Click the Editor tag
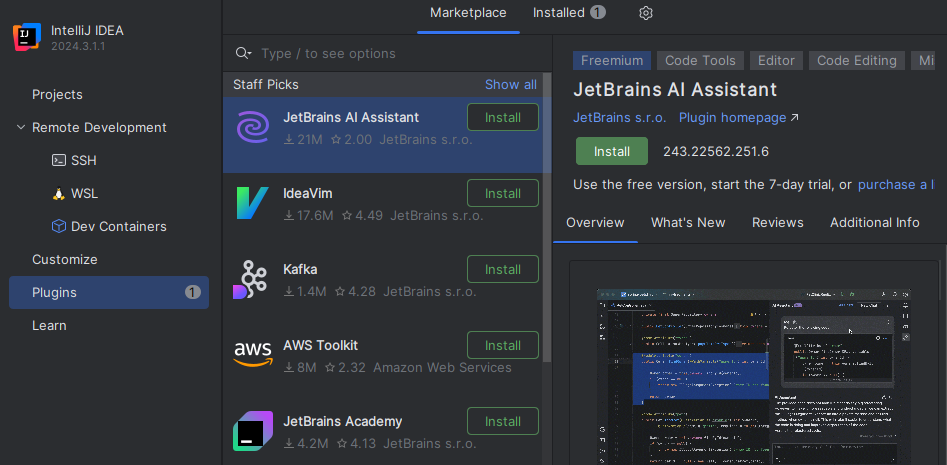Image resolution: width=947 pixels, height=465 pixels. pyautogui.click(x=776, y=60)
